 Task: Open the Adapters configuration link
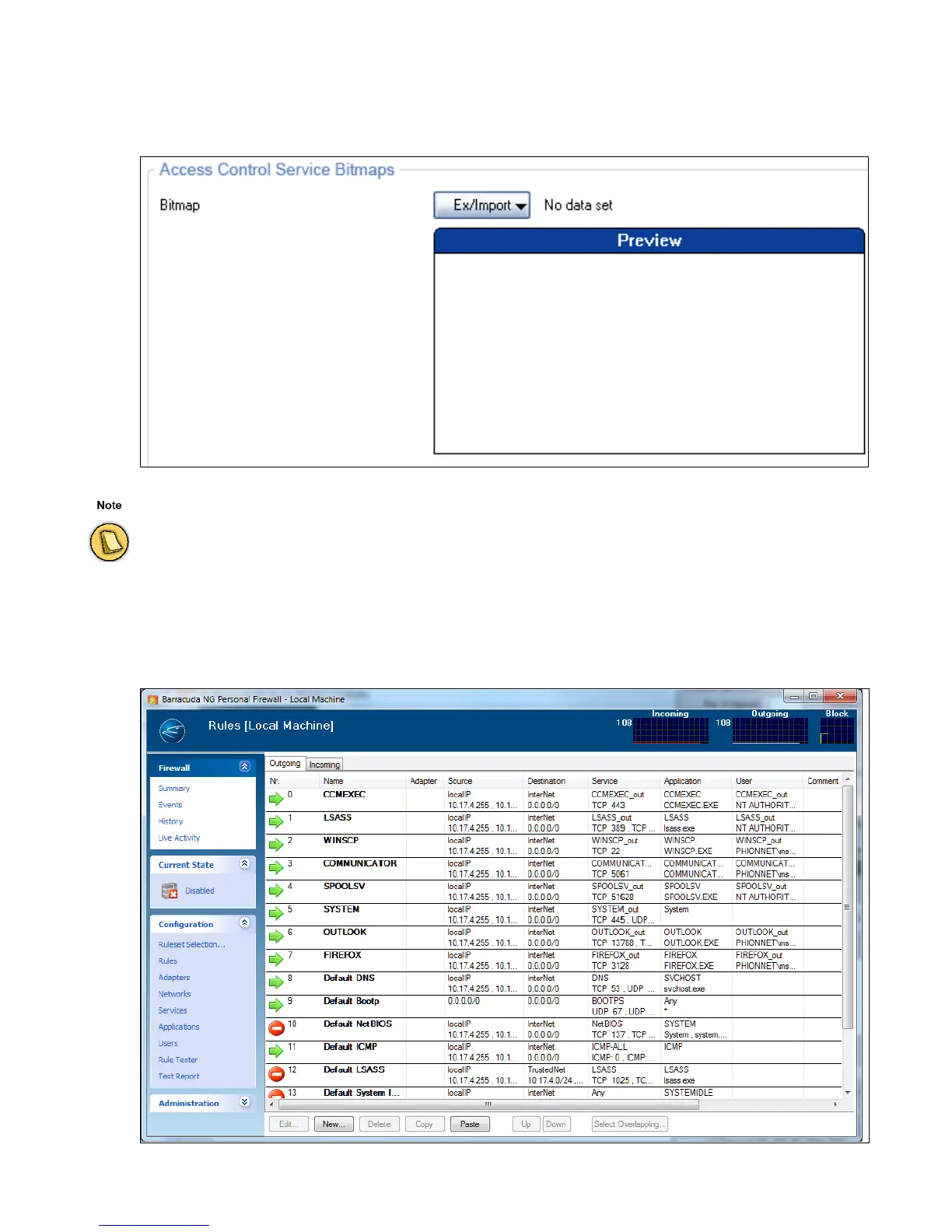[x=174, y=978]
